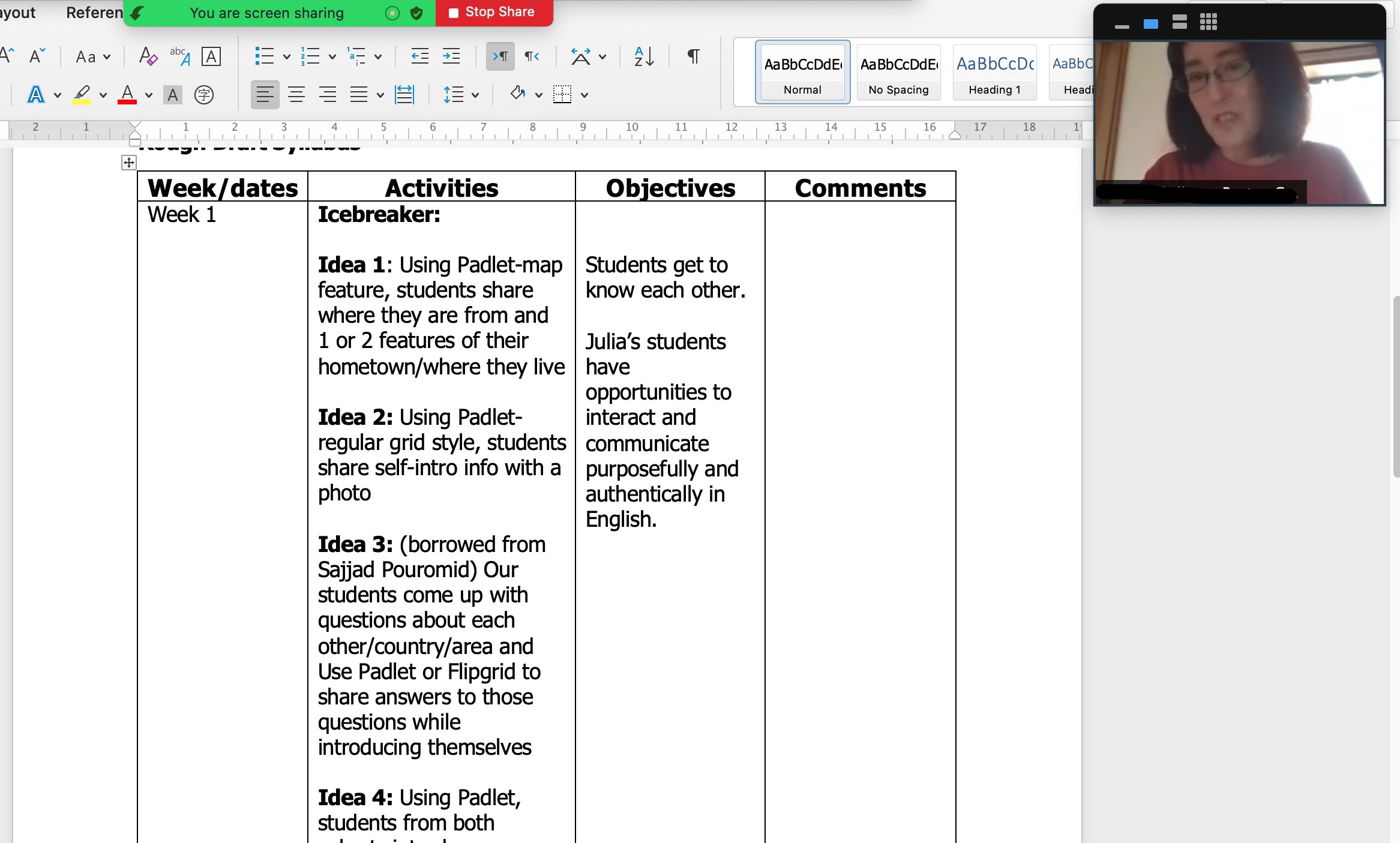Open the phonetic guide abc icon
This screenshot has height=843, width=1400.
click(x=179, y=56)
